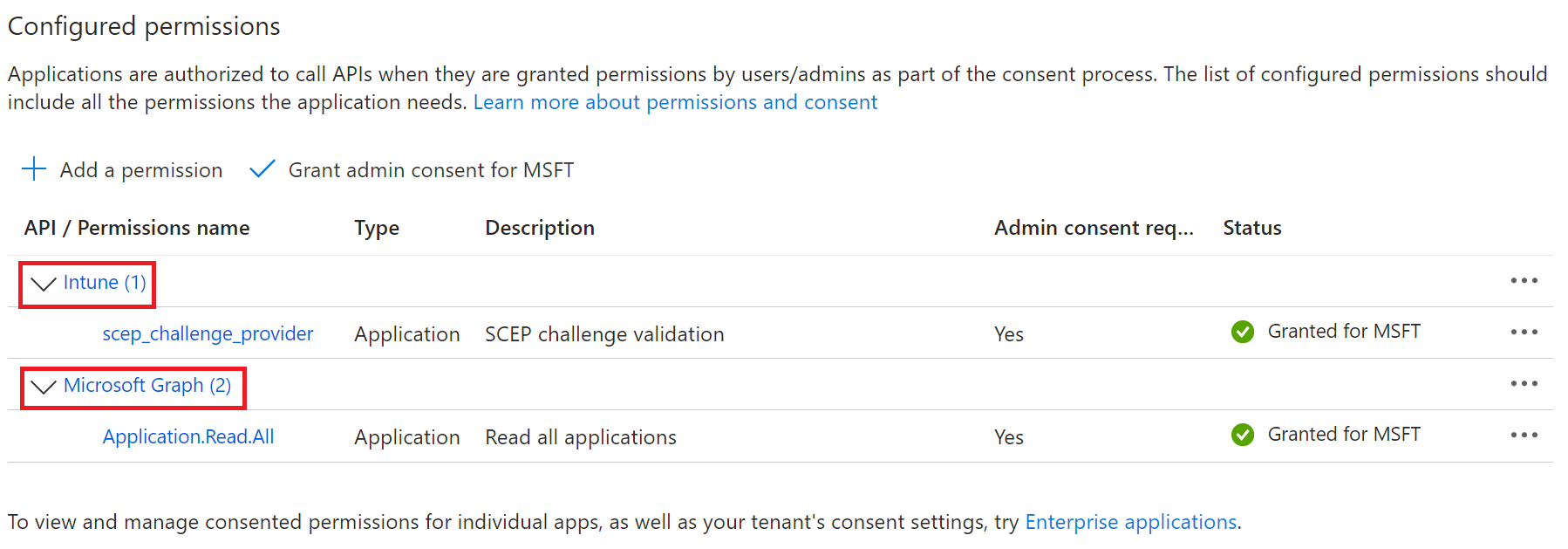
Task: Click green granted status icon for scep_challenge_provider
Action: (x=1243, y=333)
